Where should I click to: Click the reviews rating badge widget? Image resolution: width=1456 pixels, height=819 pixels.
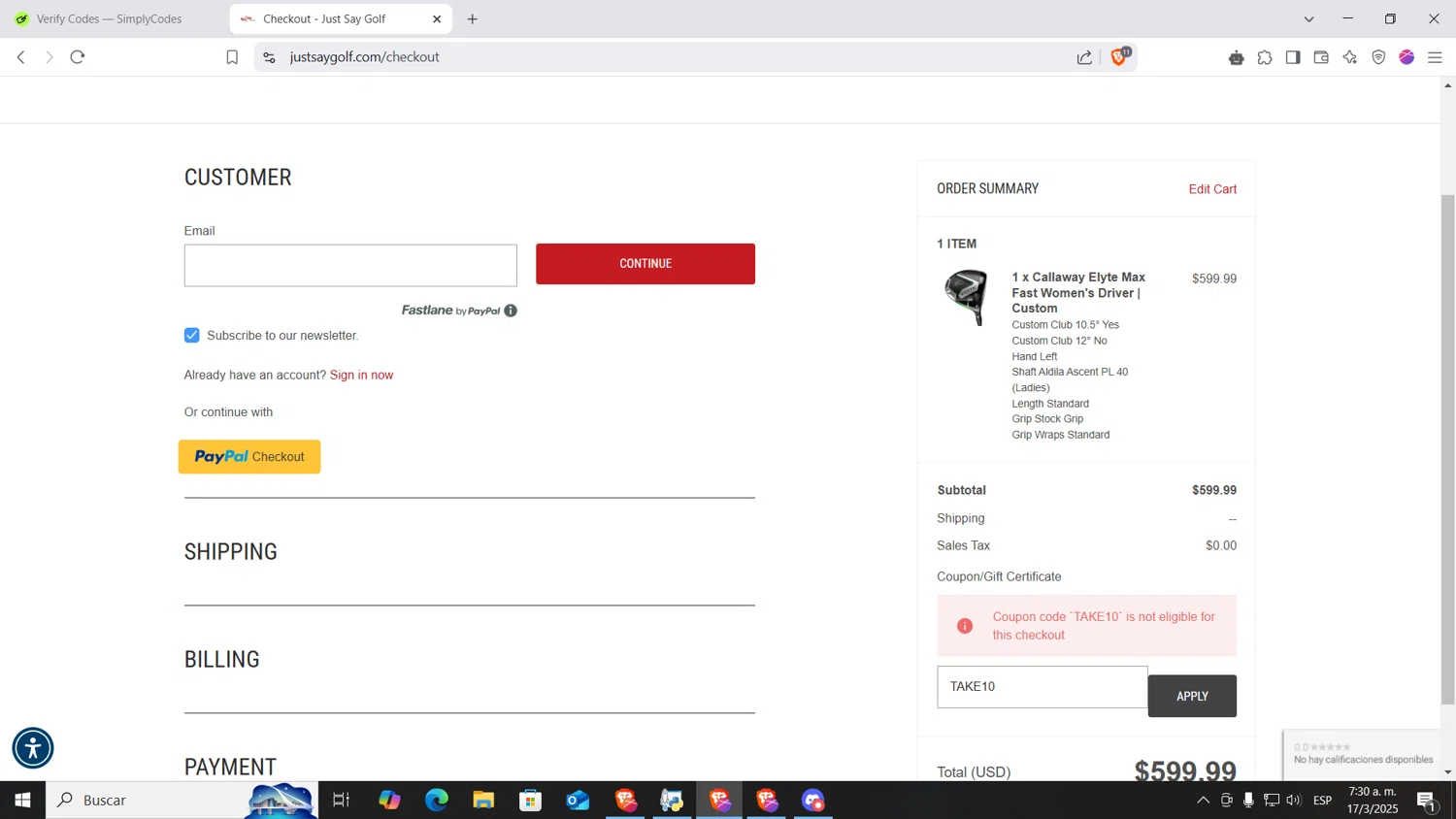click(1362, 753)
